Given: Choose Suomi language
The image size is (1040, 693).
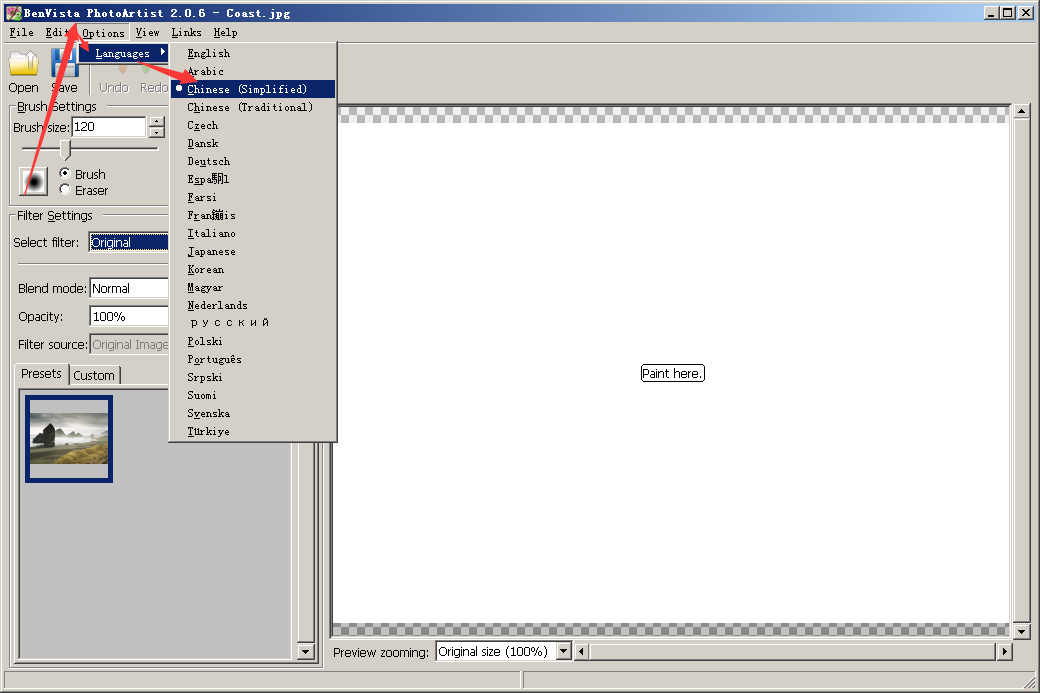Looking at the screenshot, I should (x=253, y=395).
